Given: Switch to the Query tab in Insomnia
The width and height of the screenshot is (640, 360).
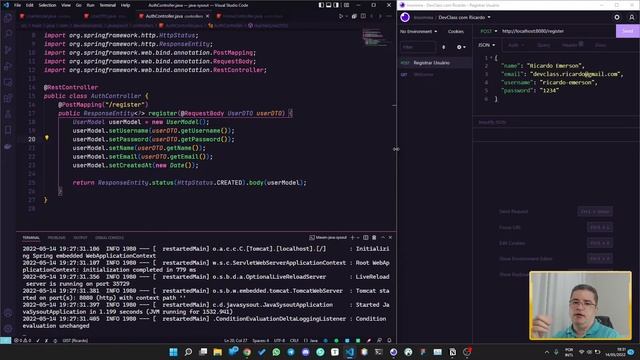Looking at the screenshot, I should point(543,45).
